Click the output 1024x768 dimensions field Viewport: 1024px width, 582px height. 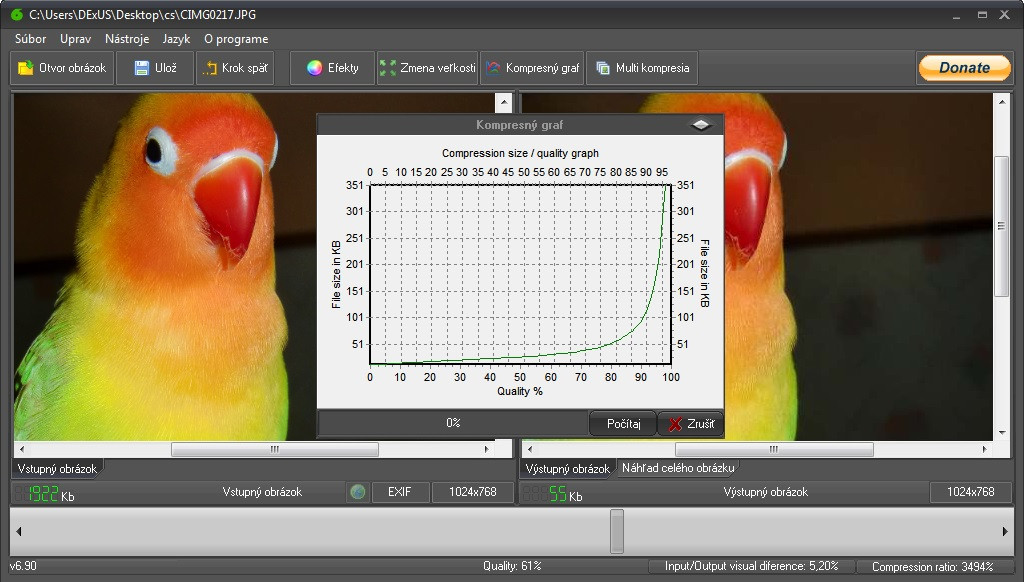point(970,492)
